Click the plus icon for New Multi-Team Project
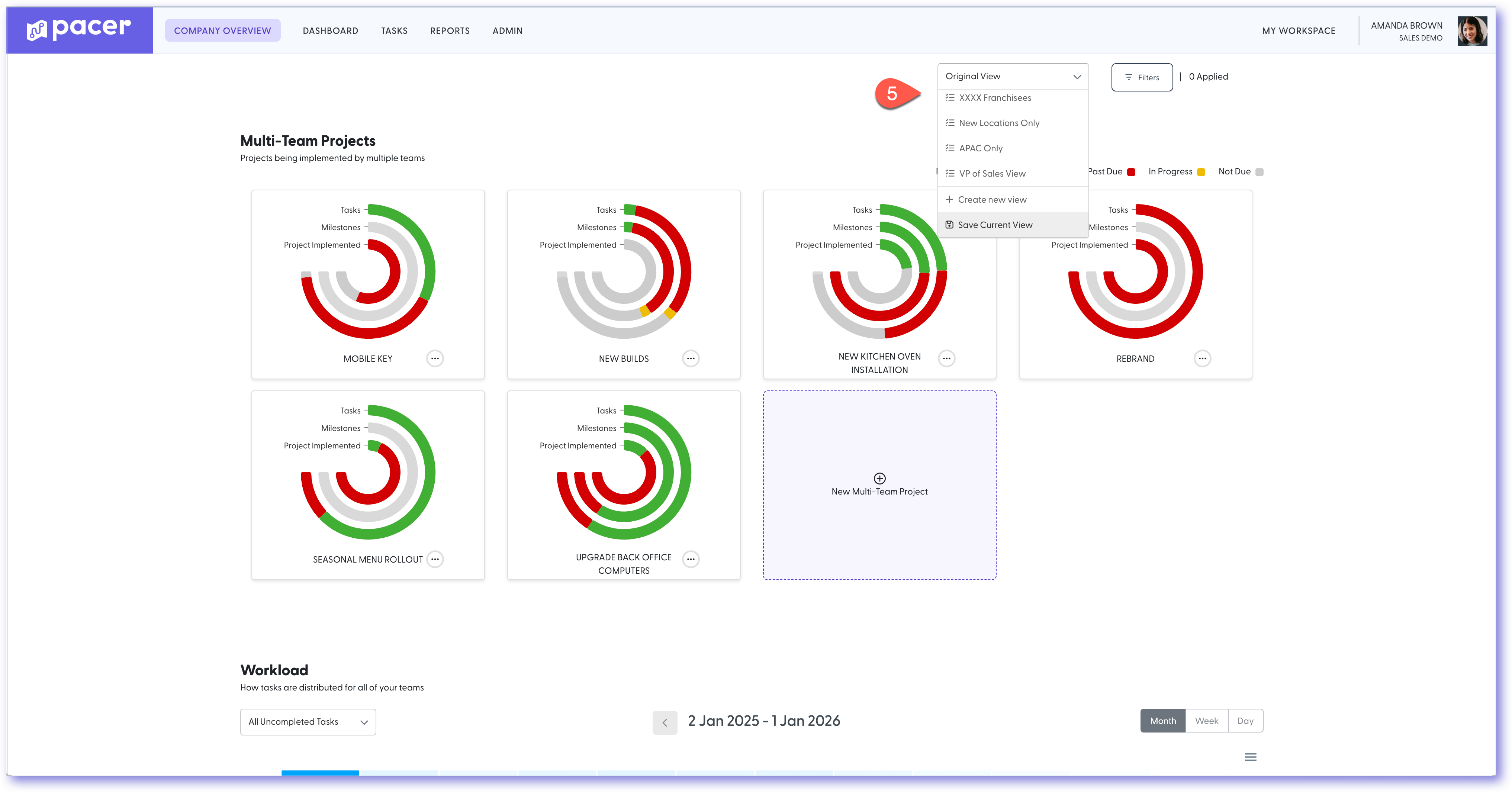 click(x=879, y=478)
